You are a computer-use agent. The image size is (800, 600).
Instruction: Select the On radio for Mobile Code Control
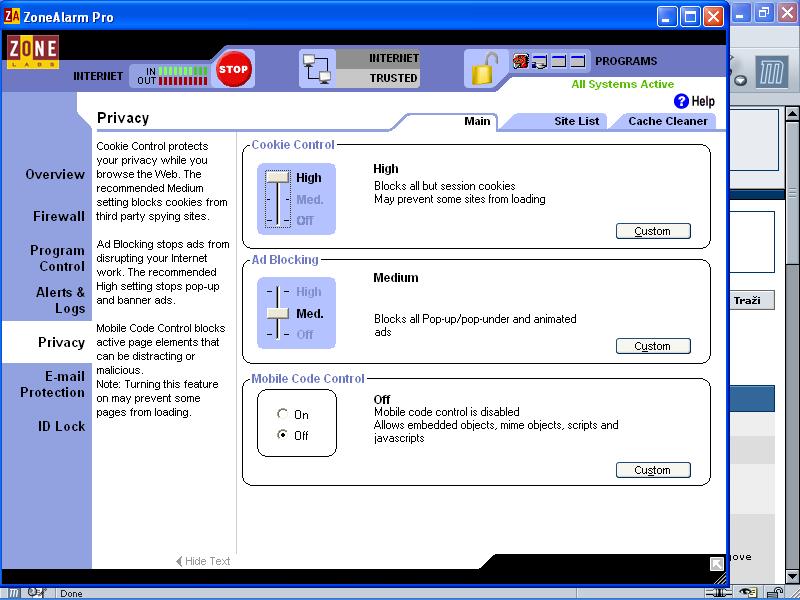[282, 414]
